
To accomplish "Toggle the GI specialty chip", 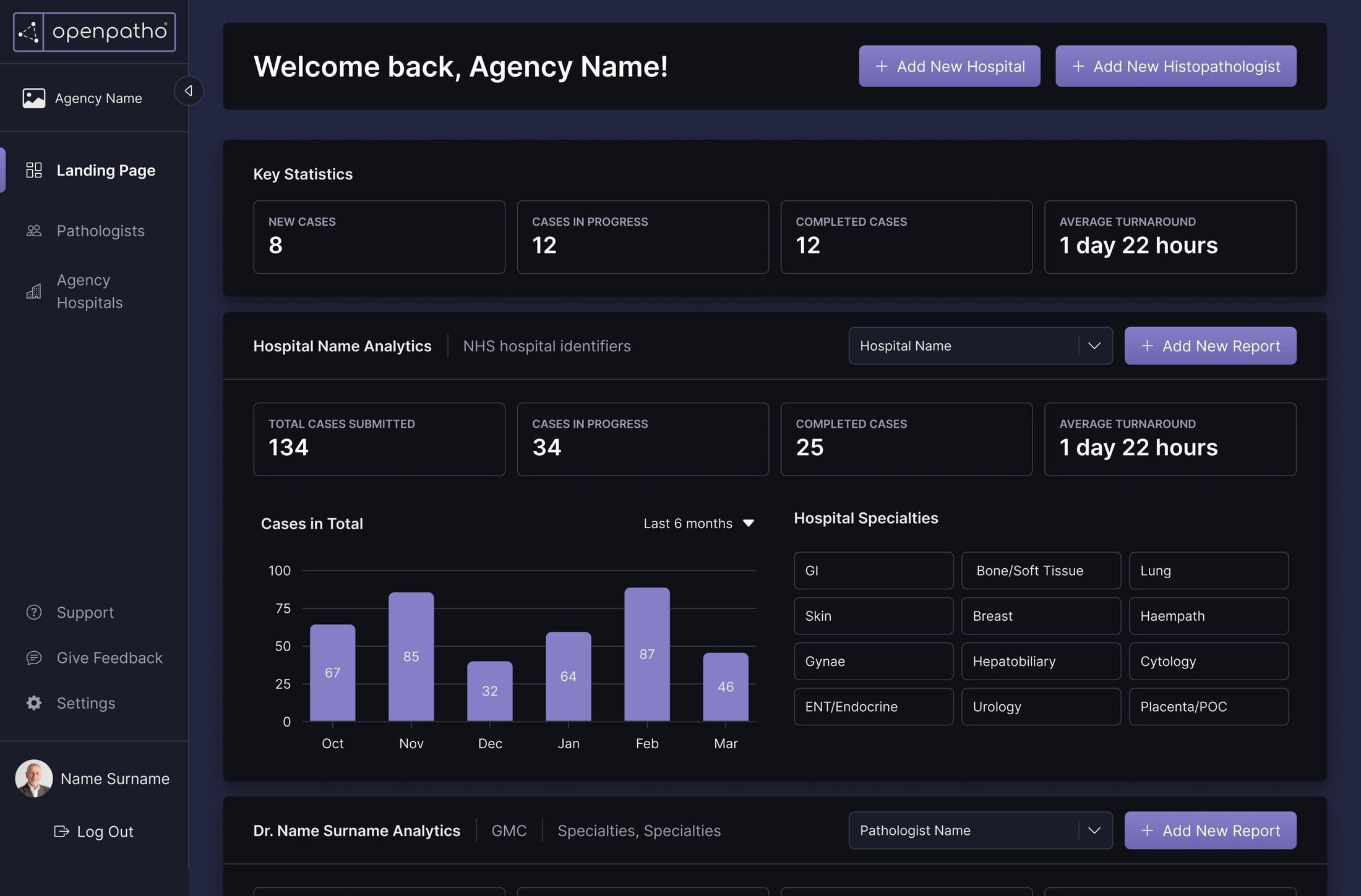I will pos(873,570).
